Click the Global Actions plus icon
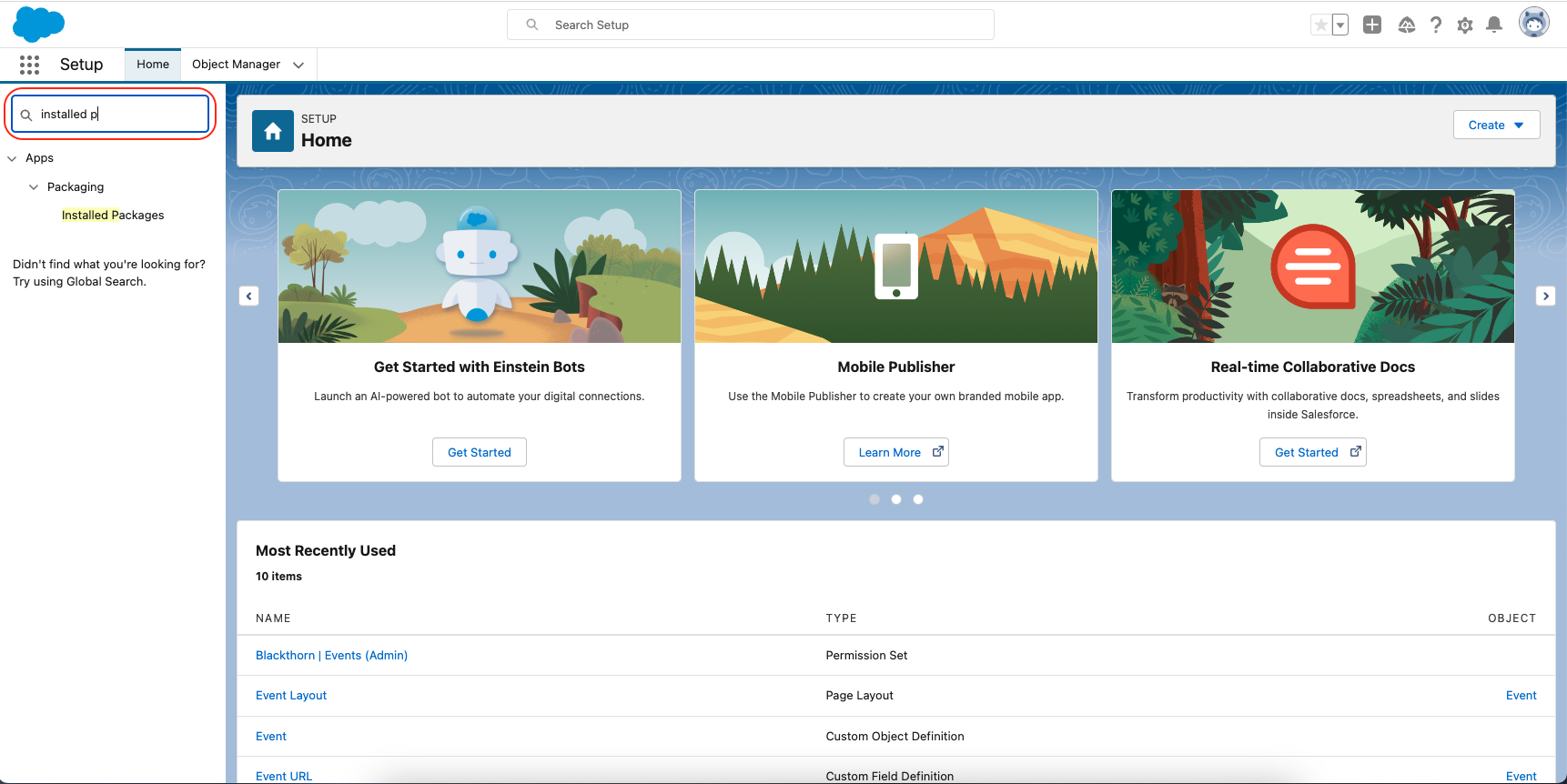Viewport: 1567px width, 784px height. (x=1372, y=25)
